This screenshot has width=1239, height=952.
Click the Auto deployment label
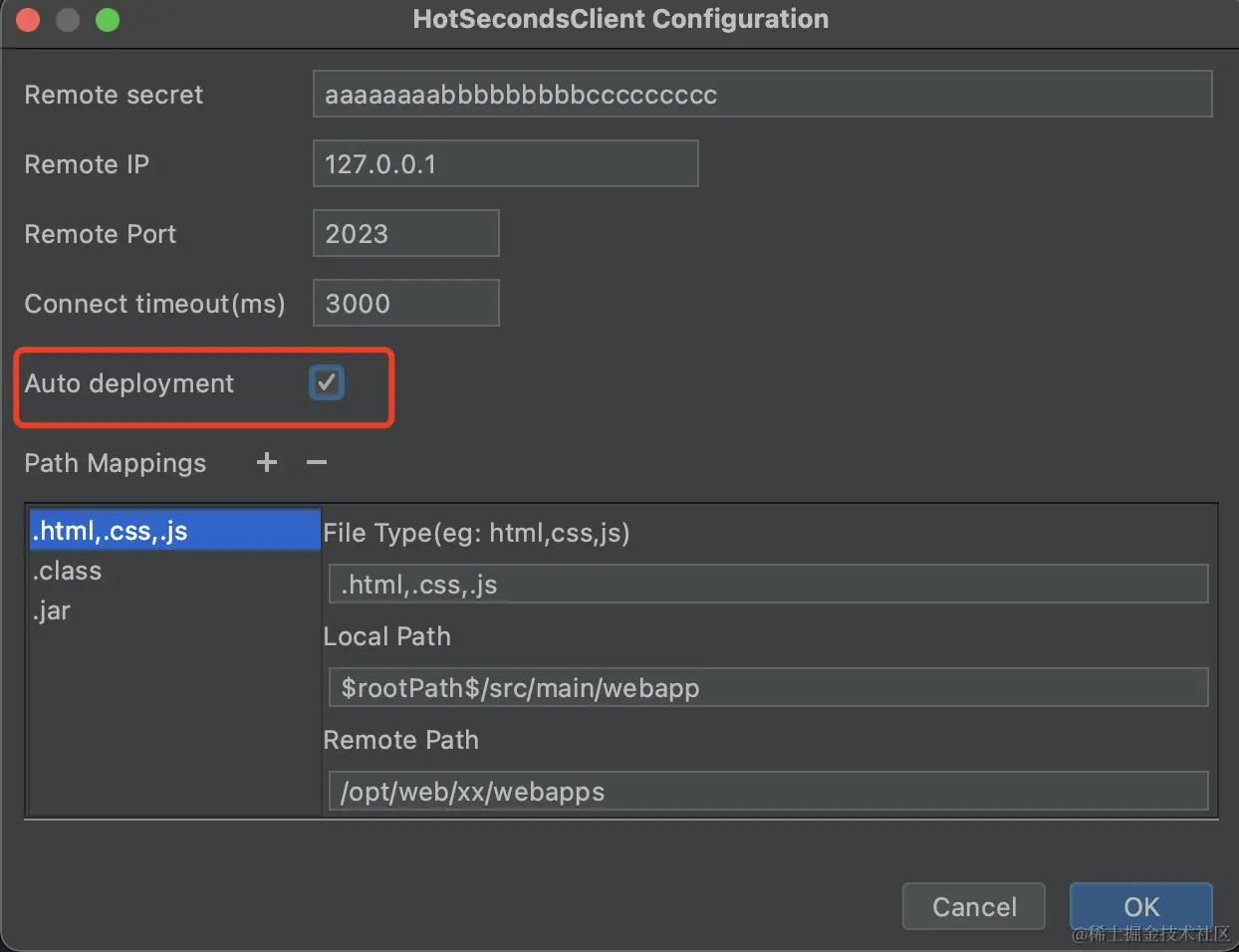129,383
